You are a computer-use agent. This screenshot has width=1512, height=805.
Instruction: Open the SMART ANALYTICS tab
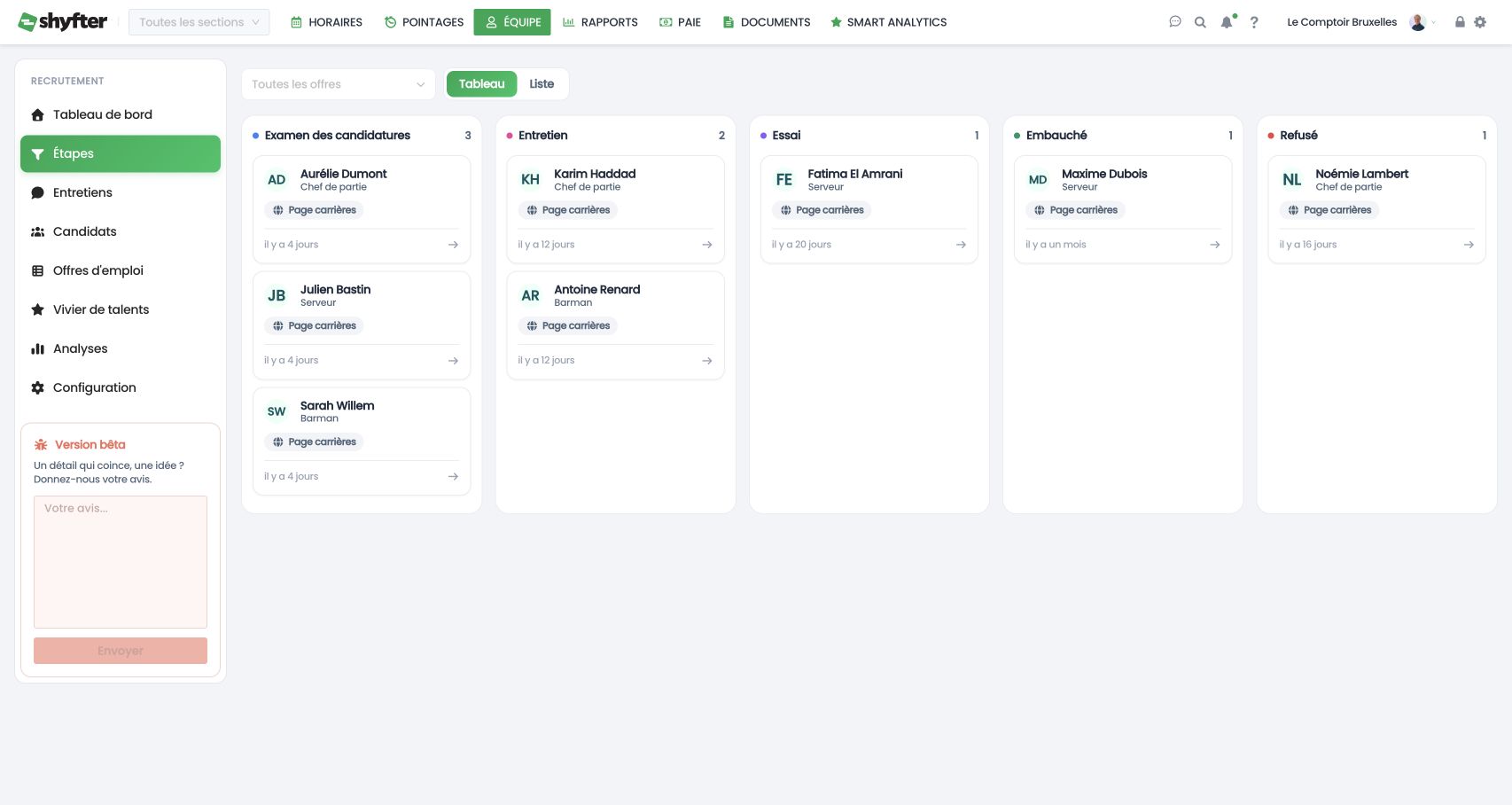888,22
